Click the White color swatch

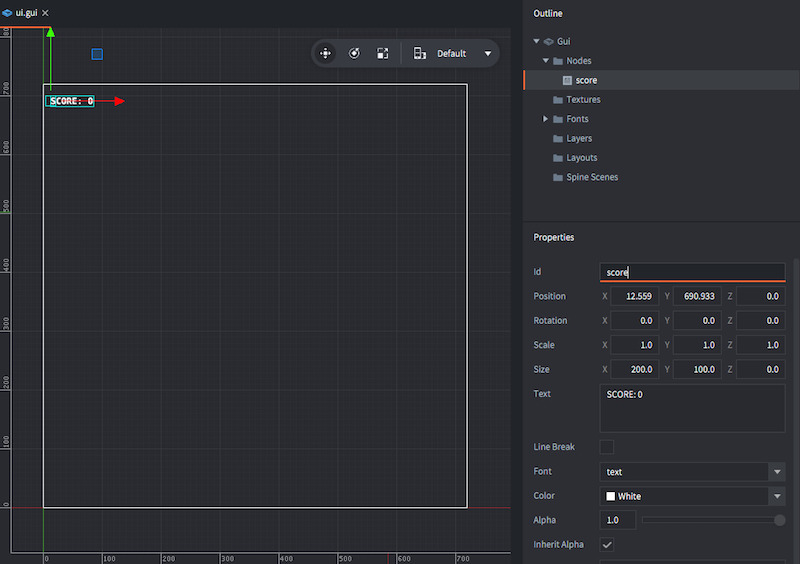click(x=611, y=496)
